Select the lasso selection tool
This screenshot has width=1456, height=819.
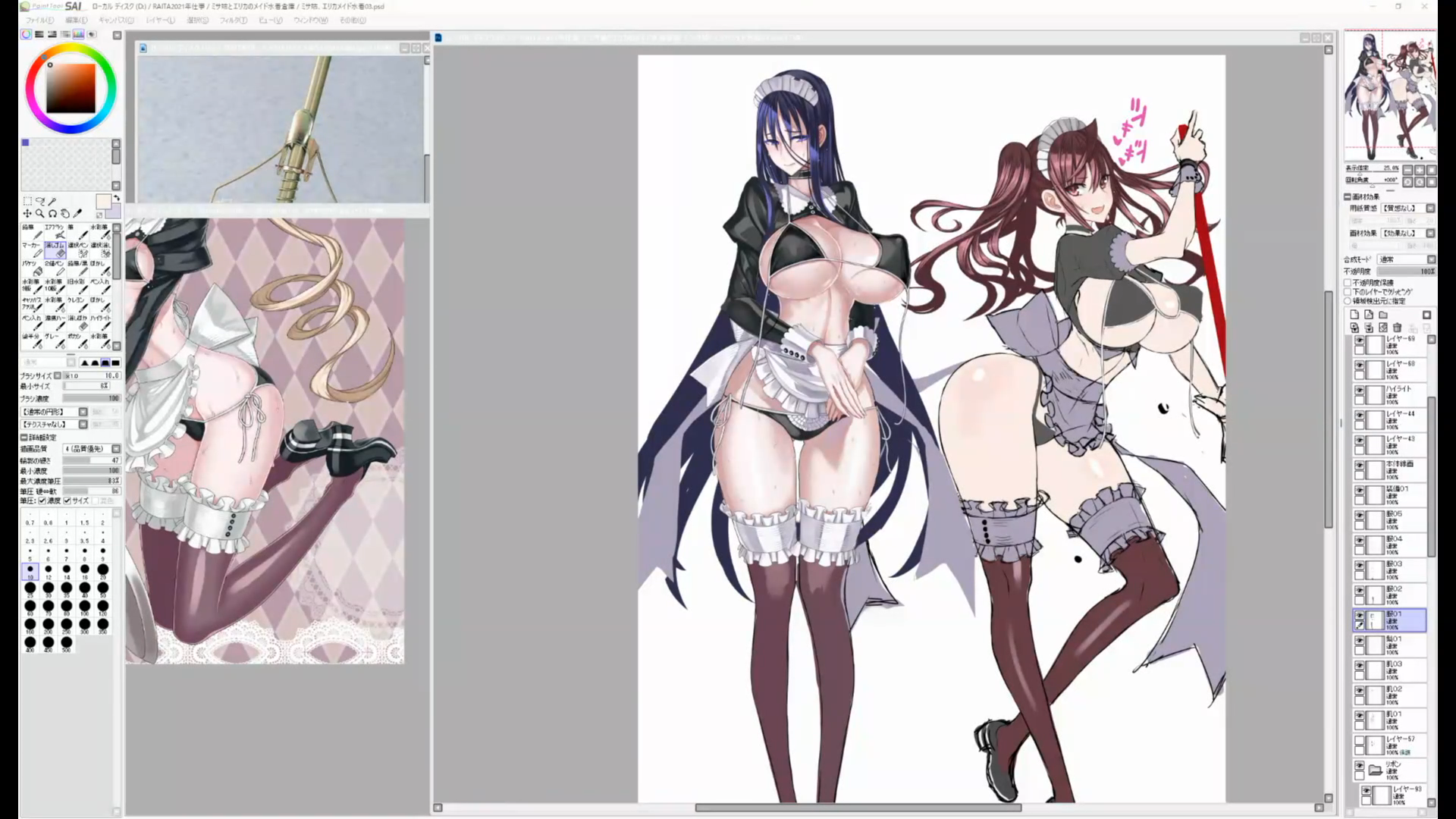(40, 201)
